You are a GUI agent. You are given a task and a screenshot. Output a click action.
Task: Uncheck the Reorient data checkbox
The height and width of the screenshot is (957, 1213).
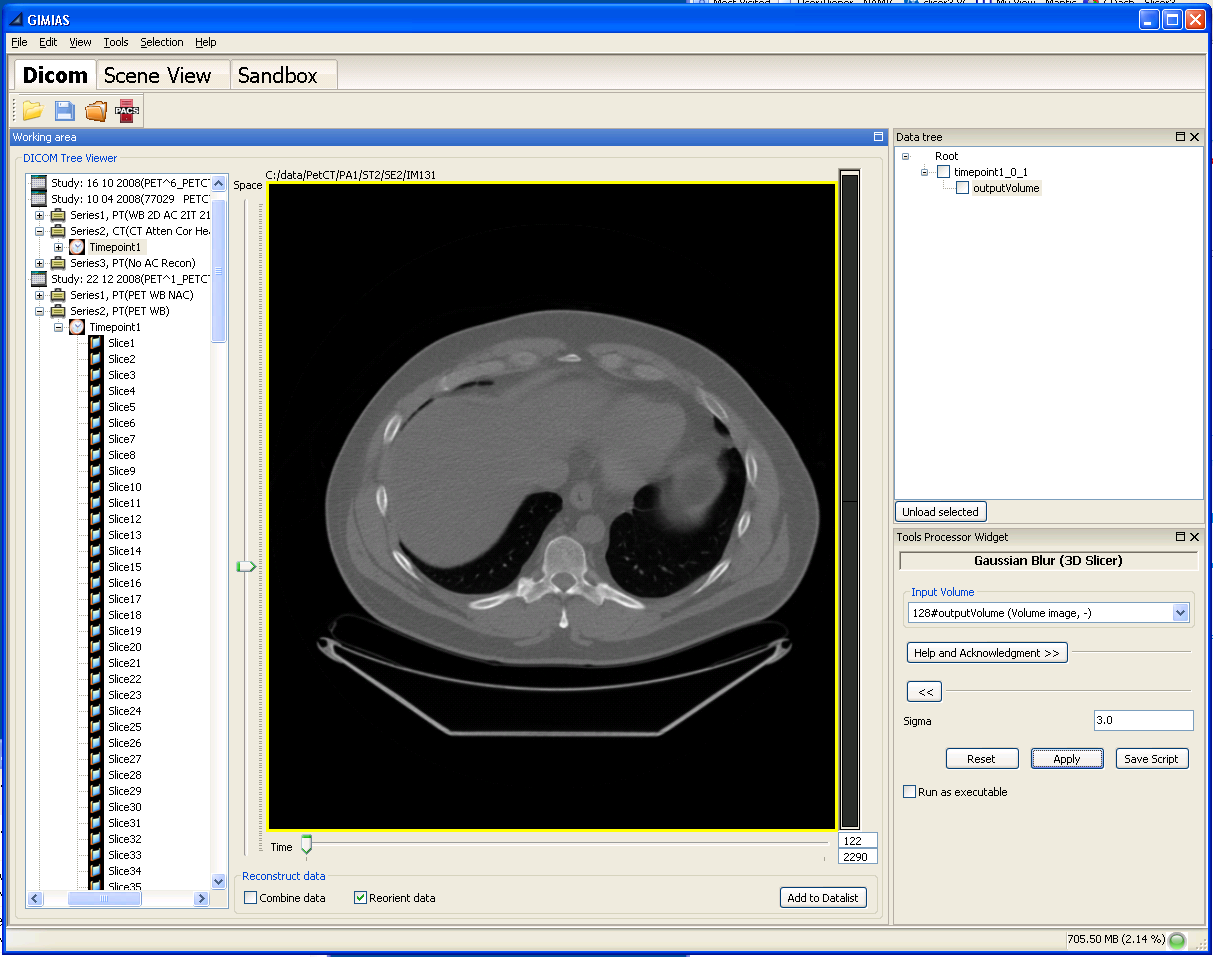[361, 898]
